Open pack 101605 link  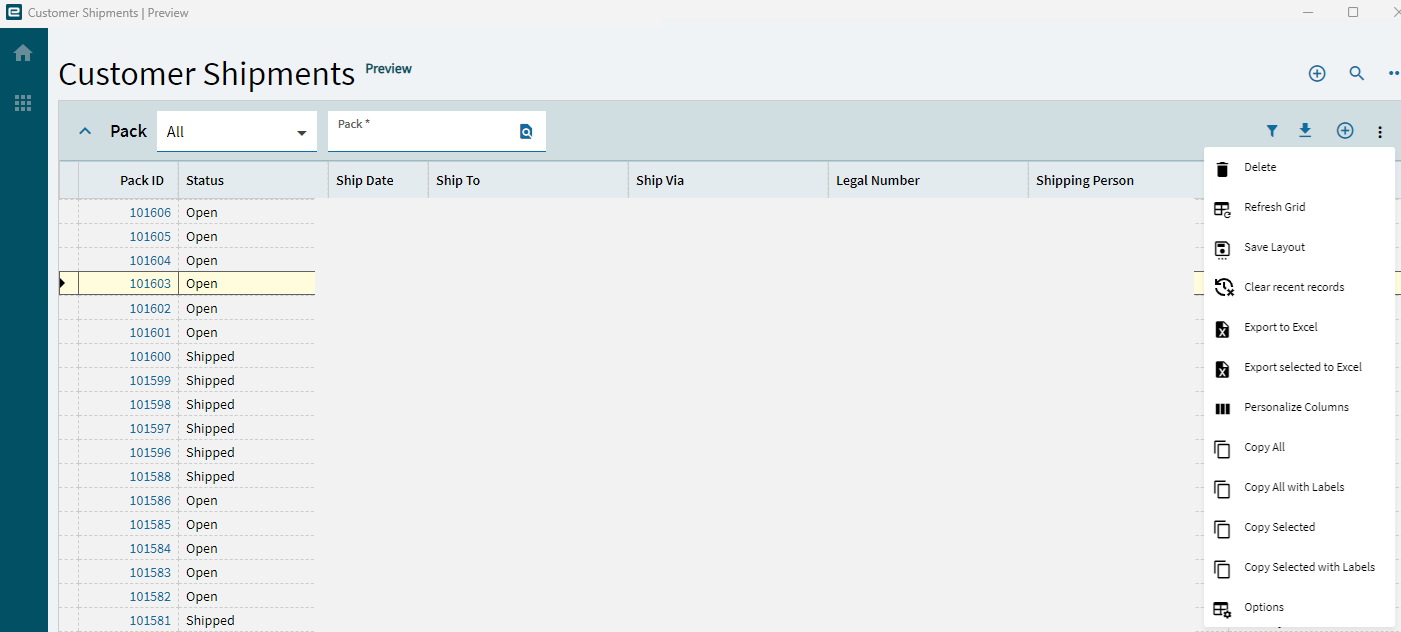point(150,236)
